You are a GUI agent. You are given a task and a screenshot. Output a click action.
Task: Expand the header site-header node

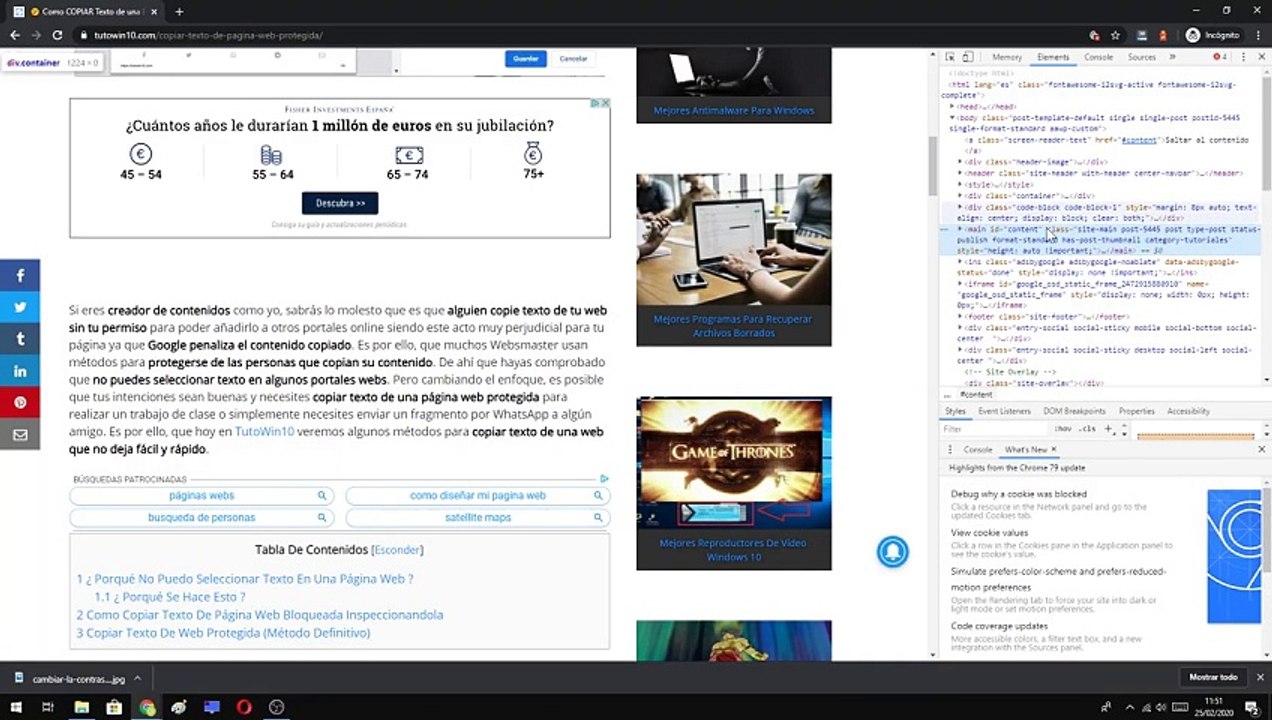(961, 173)
